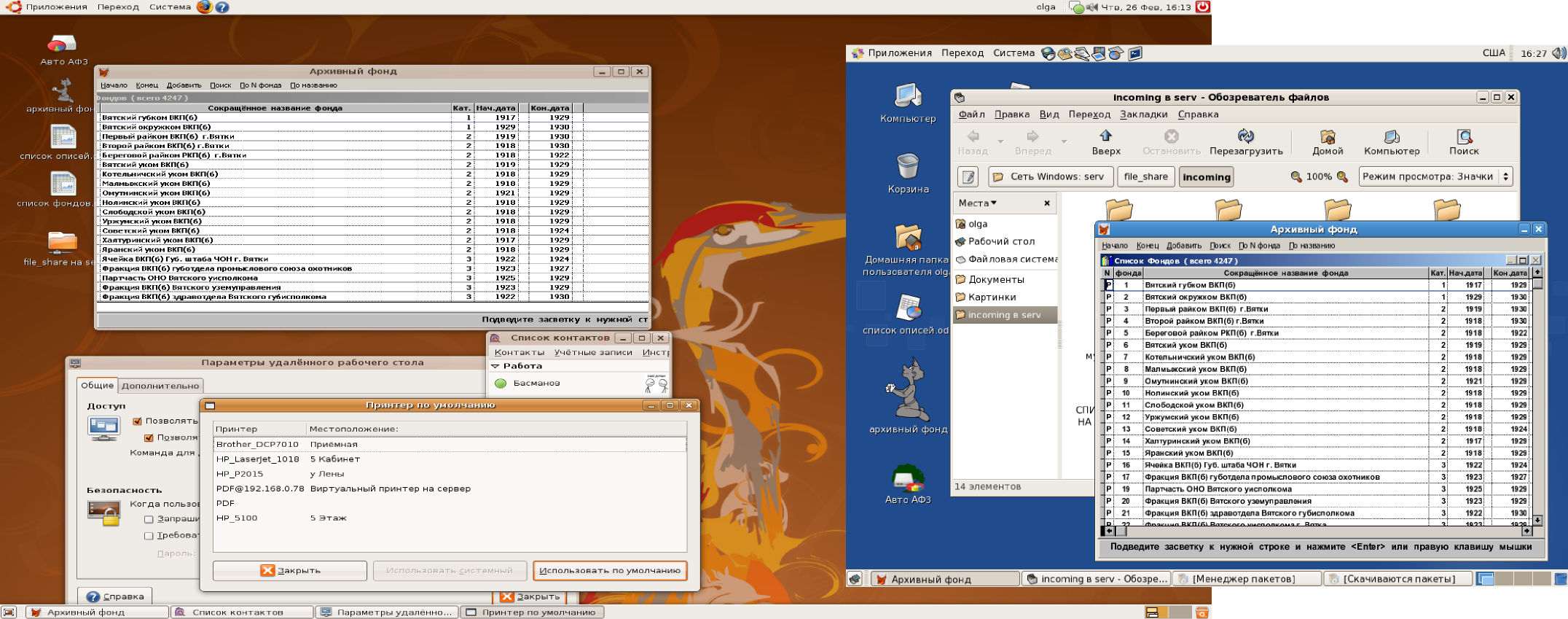Image resolution: width=1568 pixels, height=619 pixels.
Task: Click the Компьютер toolbar icon in file browser
Action: point(1391,137)
